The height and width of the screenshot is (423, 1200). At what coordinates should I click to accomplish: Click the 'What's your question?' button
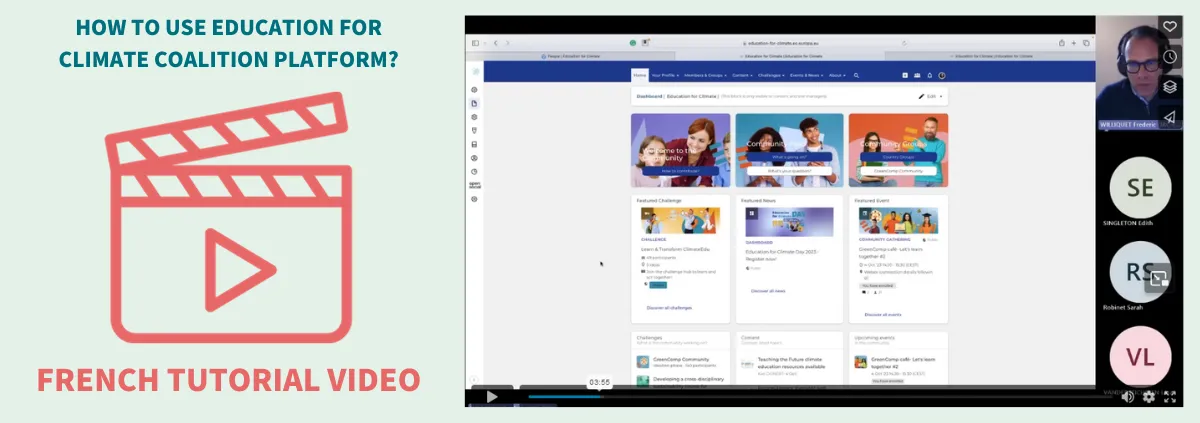pyautogui.click(x=790, y=171)
